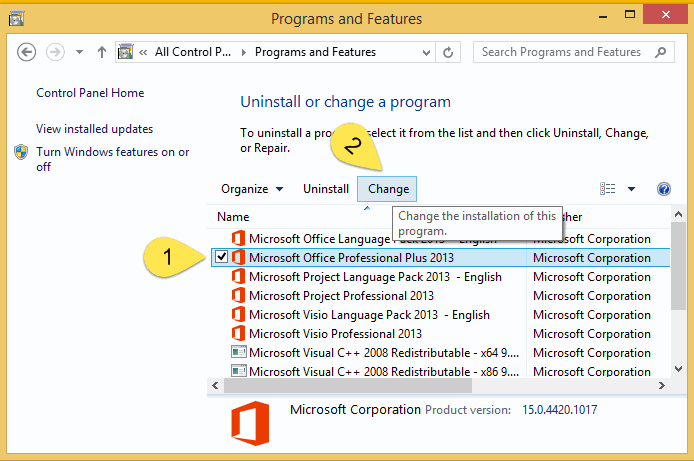
Task: Open Help with the blue question icon
Action: coord(663,189)
